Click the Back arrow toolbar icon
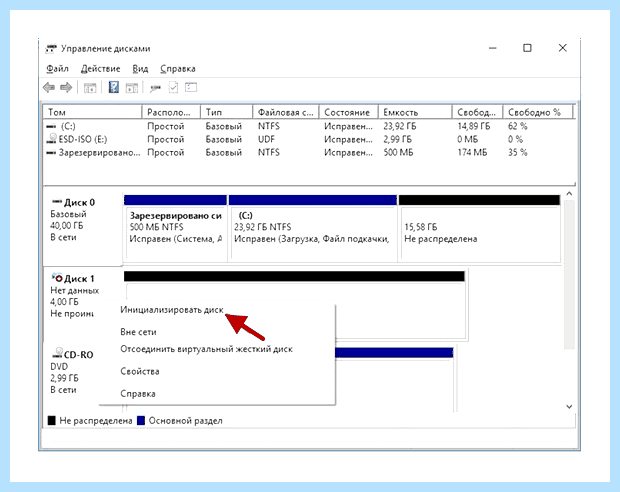 click(x=49, y=87)
